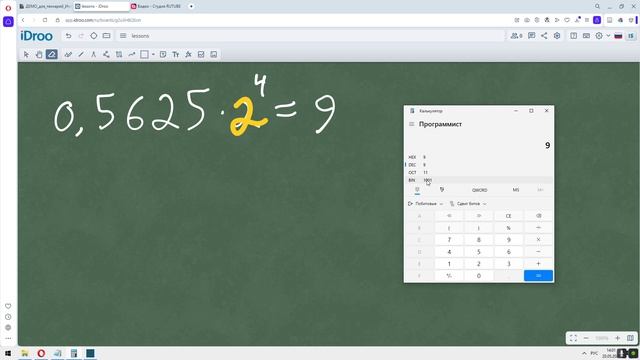Reload the browser page
Screen dimensions: 640x360
[45, 20]
